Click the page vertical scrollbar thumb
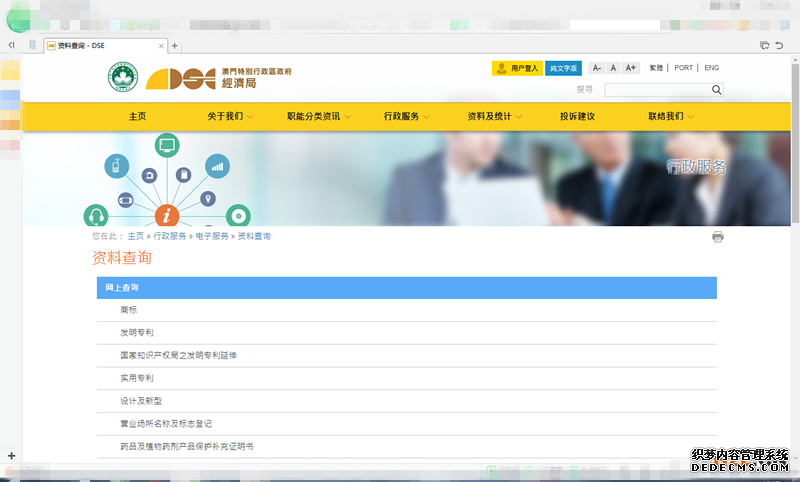 pos(795,143)
